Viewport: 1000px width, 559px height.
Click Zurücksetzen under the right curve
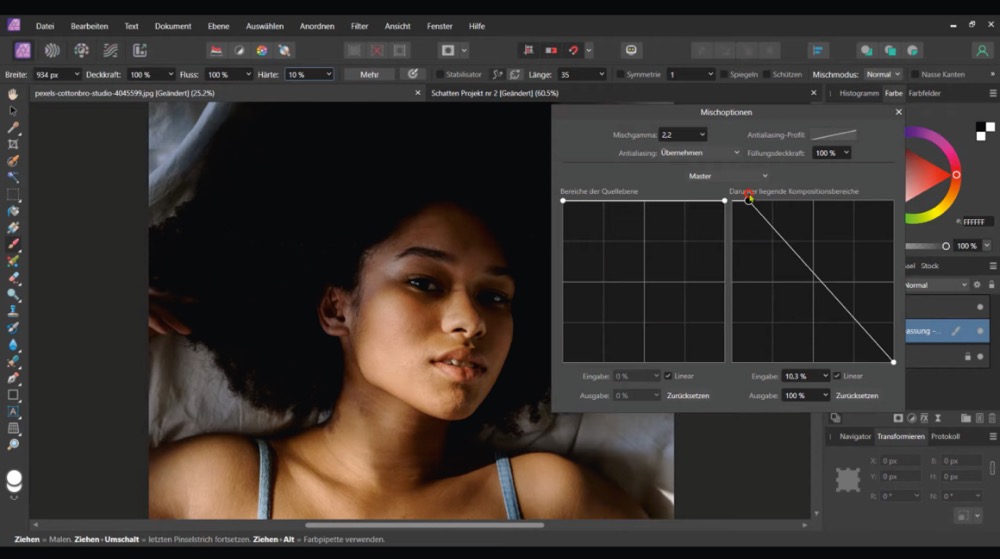pyautogui.click(x=857, y=396)
